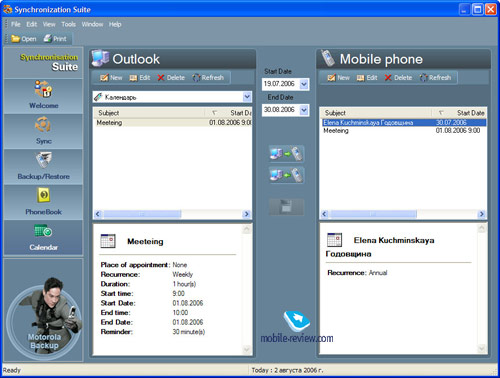Open the Edit menu
This screenshot has height=378, width=500.
pyautogui.click(x=32, y=24)
